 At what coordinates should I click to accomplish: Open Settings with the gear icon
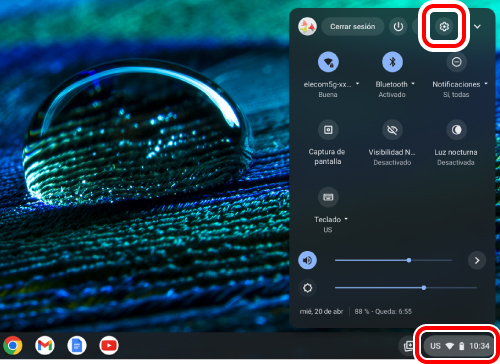(x=444, y=27)
